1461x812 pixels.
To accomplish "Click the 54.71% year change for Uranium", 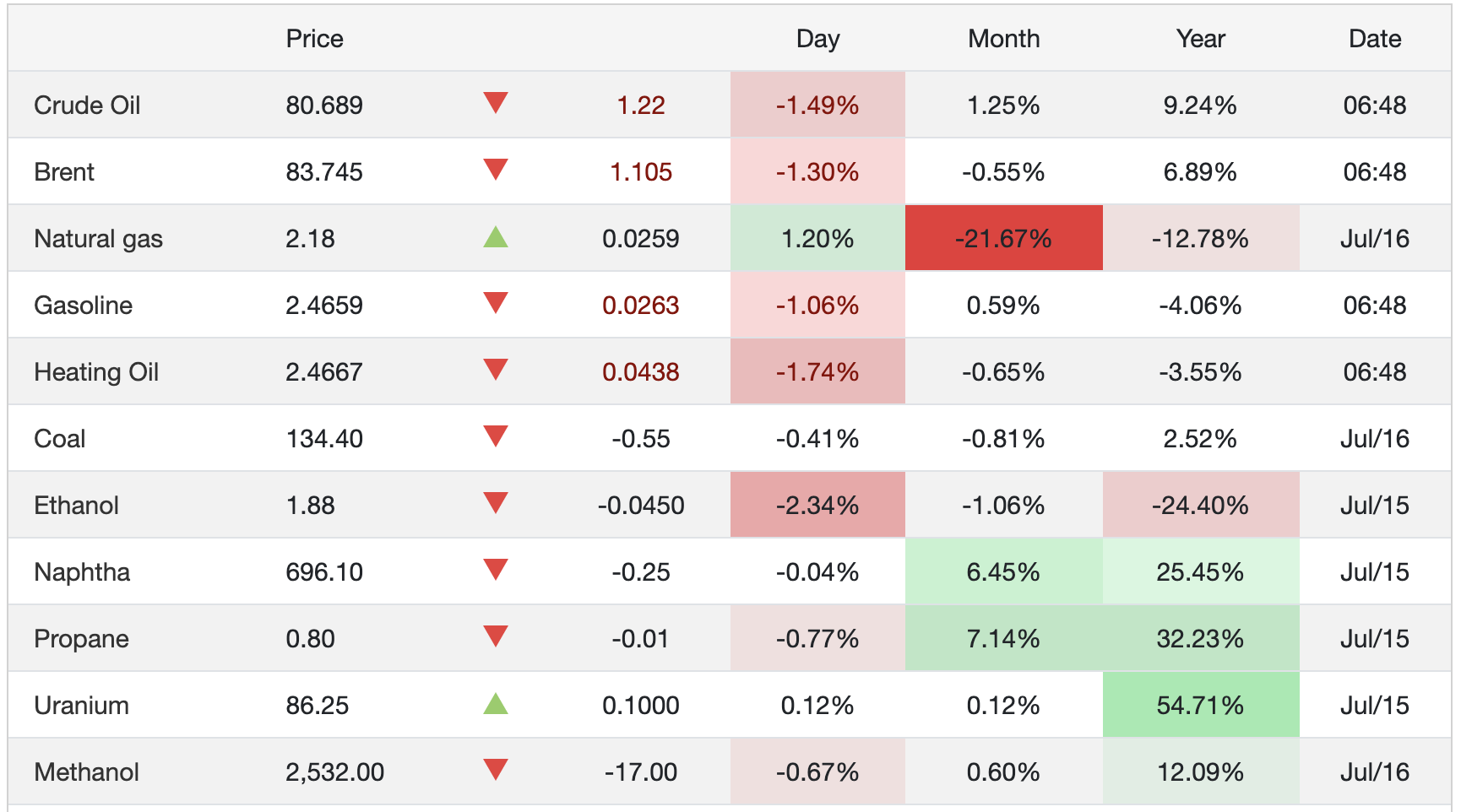I will [x=1200, y=706].
